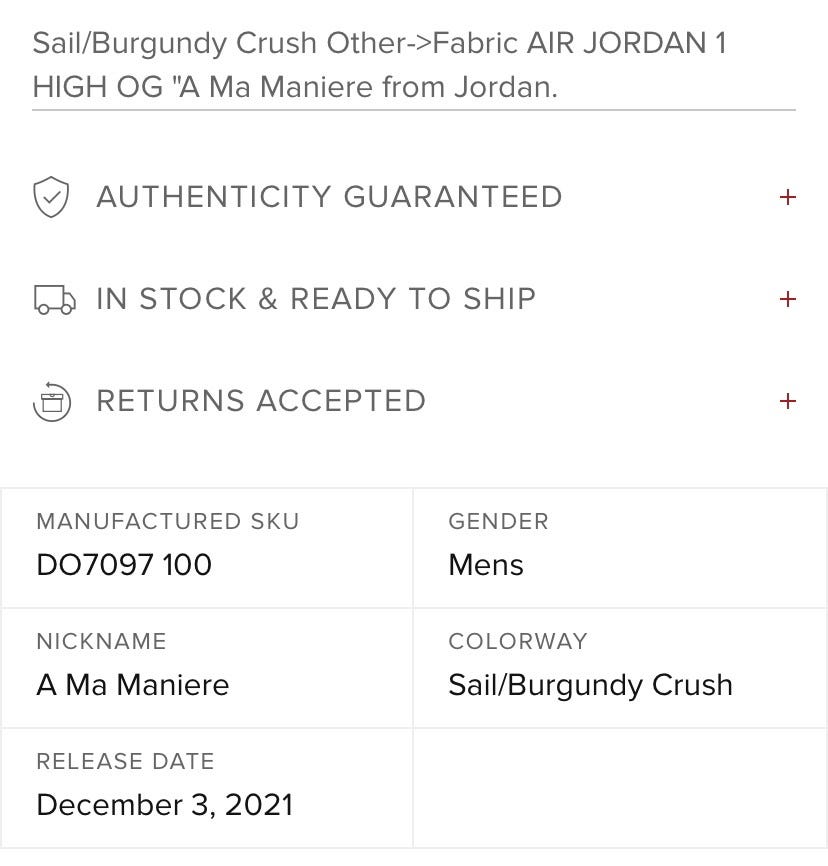Click the Gender label
The image size is (828, 866).
[499, 521]
